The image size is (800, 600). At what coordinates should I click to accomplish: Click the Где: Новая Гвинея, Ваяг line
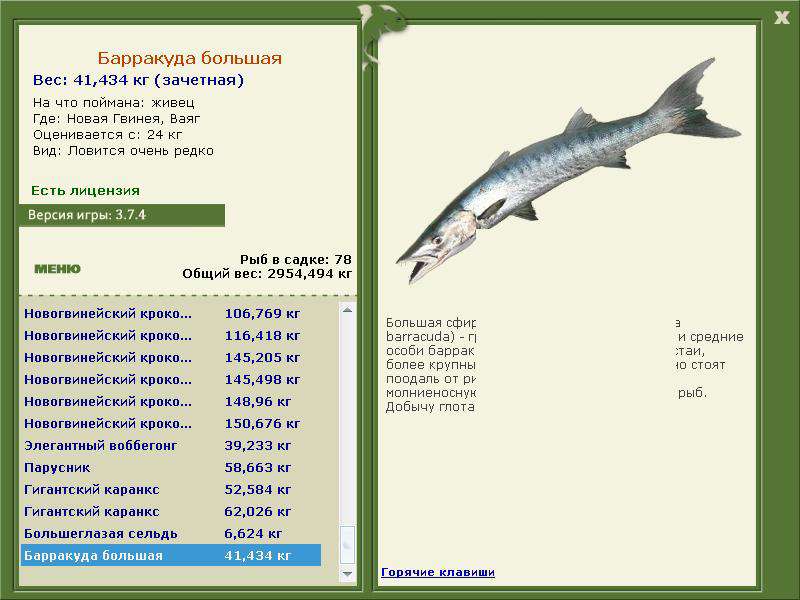(x=116, y=119)
